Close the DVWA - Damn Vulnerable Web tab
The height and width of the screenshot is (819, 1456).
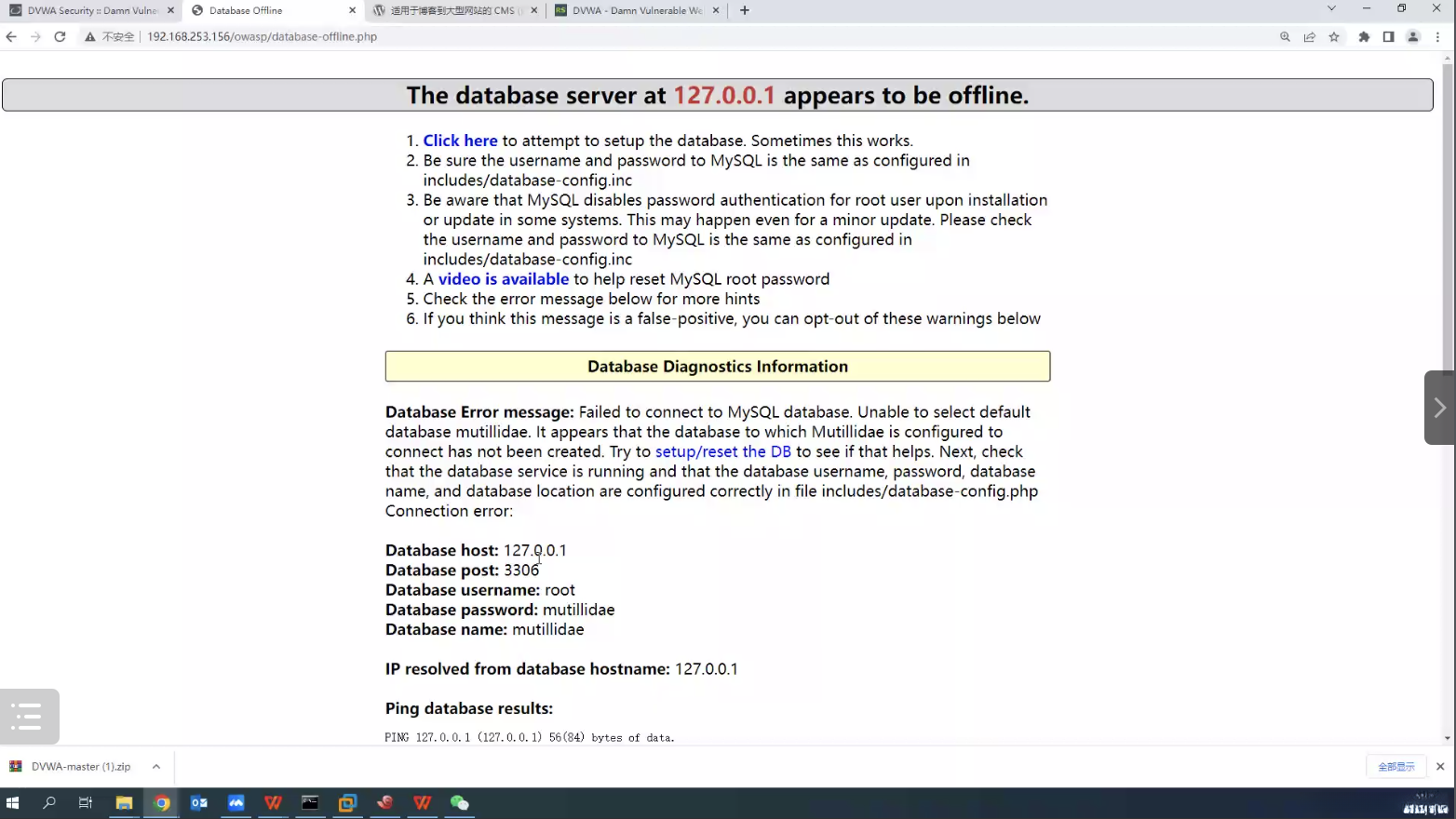[x=716, y=10]
